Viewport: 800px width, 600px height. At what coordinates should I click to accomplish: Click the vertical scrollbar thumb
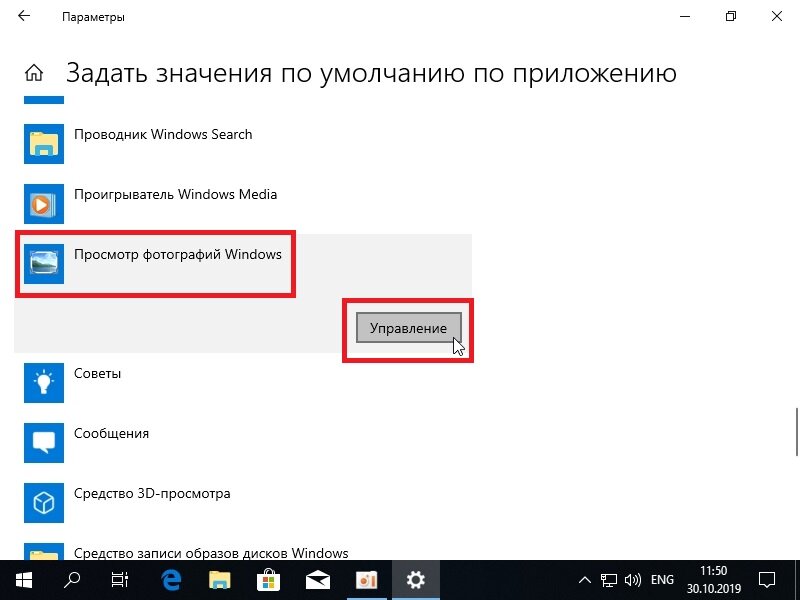point(796,432)
